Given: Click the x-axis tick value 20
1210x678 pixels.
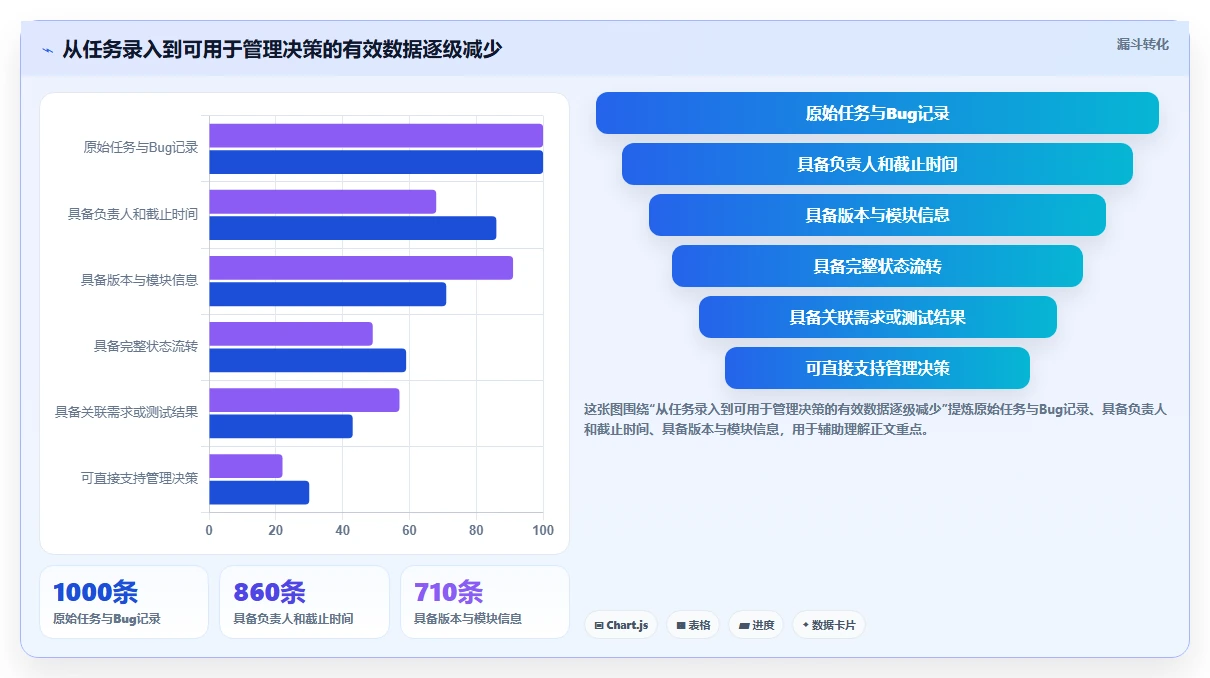Looking at the screenshot, I should [276, 530].
